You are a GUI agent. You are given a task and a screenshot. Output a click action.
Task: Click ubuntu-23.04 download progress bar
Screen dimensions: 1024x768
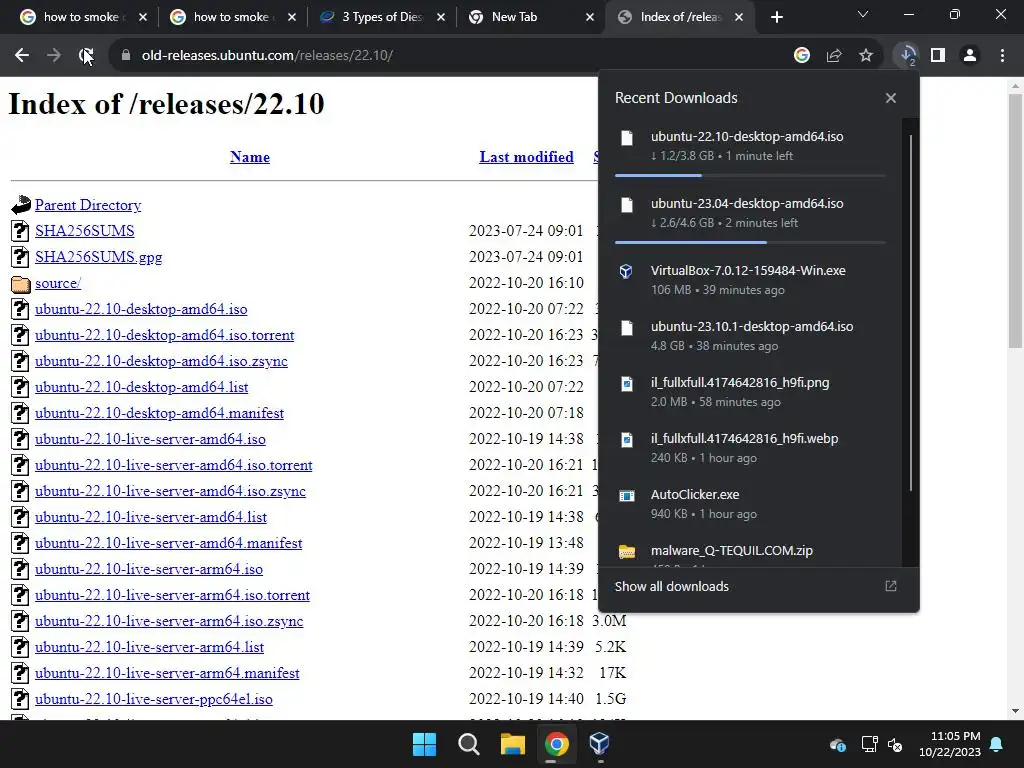(x=750, y=242)
